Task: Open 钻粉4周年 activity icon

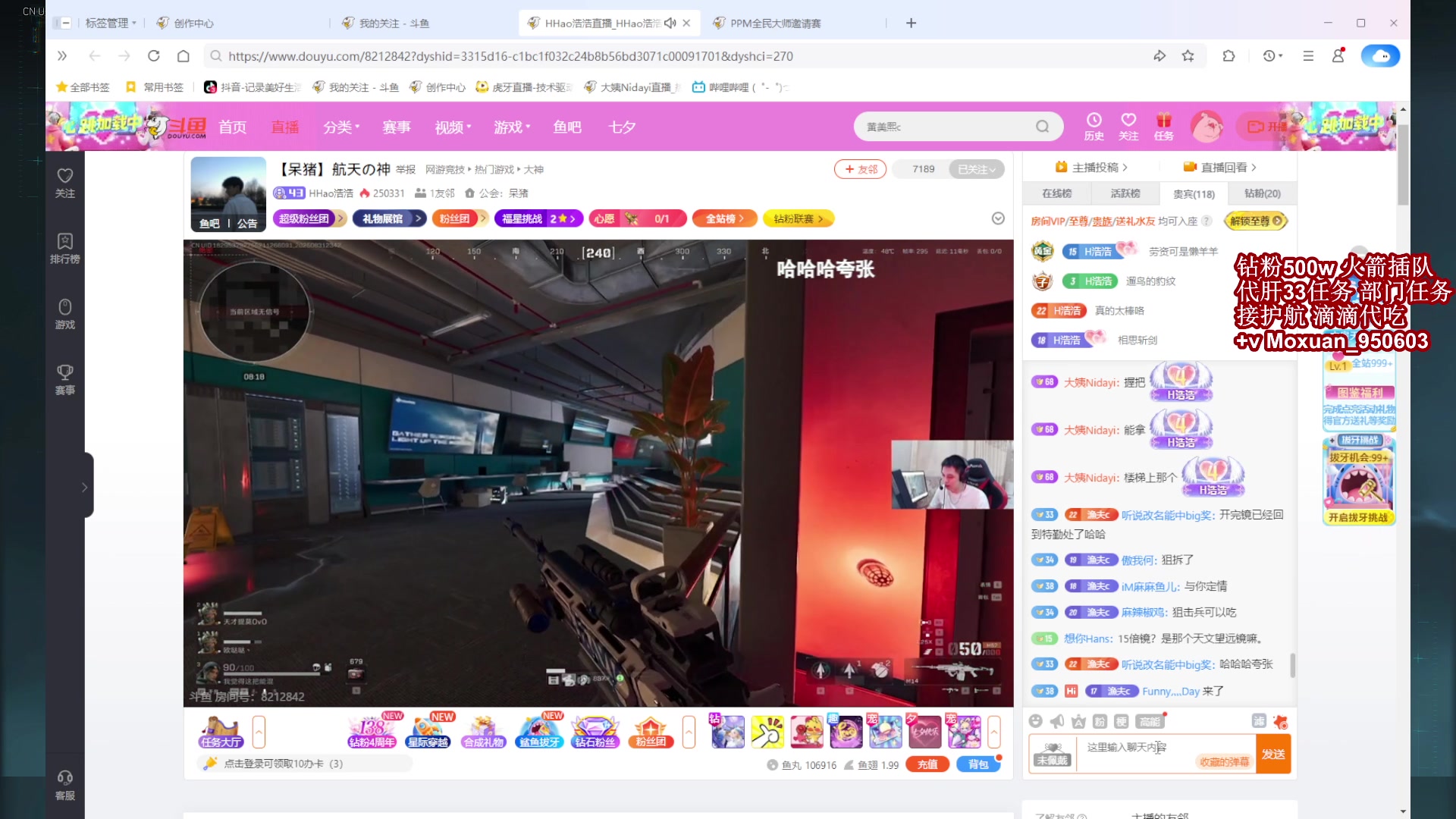Action: [372, 733]
